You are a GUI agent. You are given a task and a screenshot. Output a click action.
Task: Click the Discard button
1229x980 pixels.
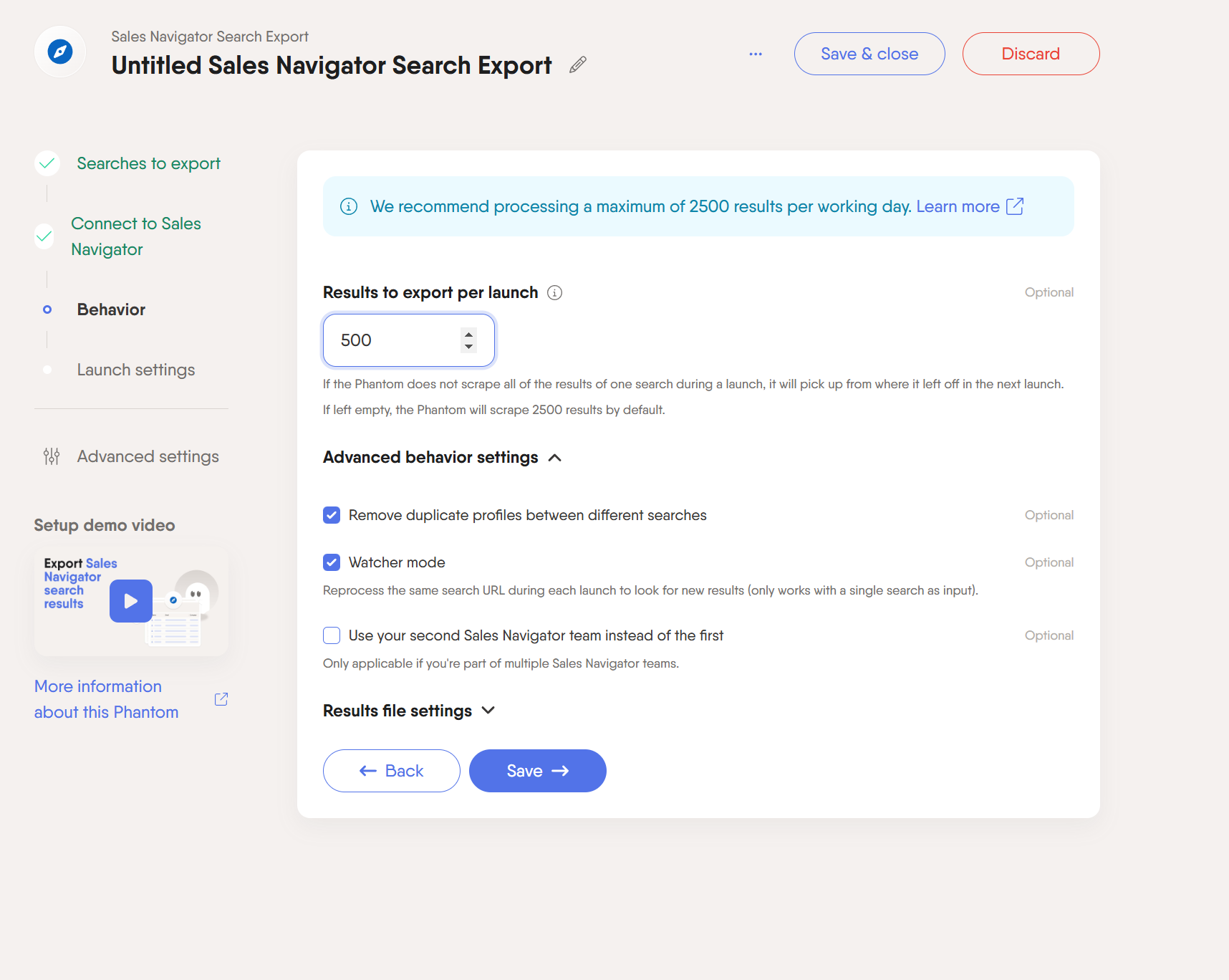coord(1031,54)
